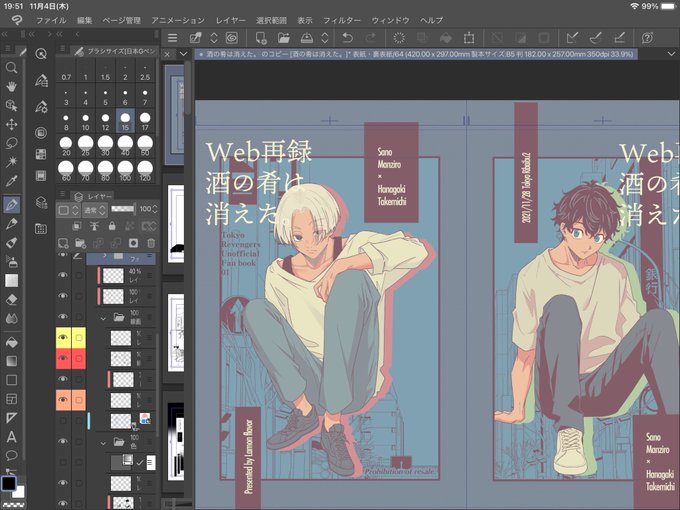Select the Hand move-view tool
The width and height of the screenshot is (680, 510).
11,86
